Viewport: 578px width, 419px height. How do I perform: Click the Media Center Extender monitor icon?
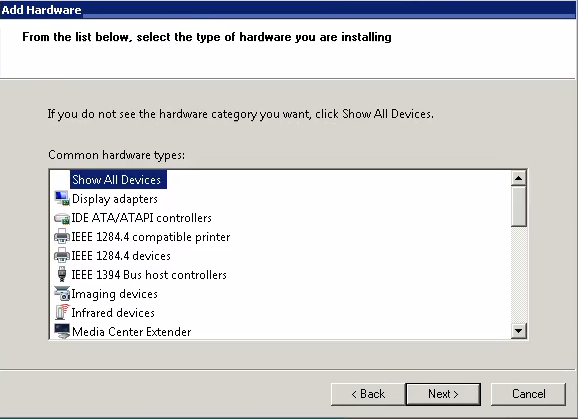click(62, 331)
